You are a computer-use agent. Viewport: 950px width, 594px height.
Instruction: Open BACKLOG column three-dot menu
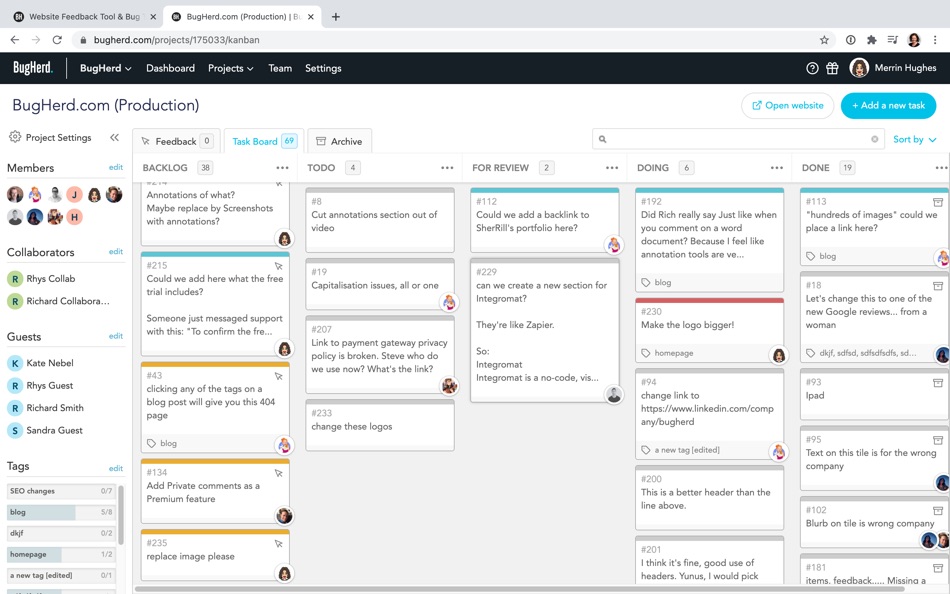point(282,168)
